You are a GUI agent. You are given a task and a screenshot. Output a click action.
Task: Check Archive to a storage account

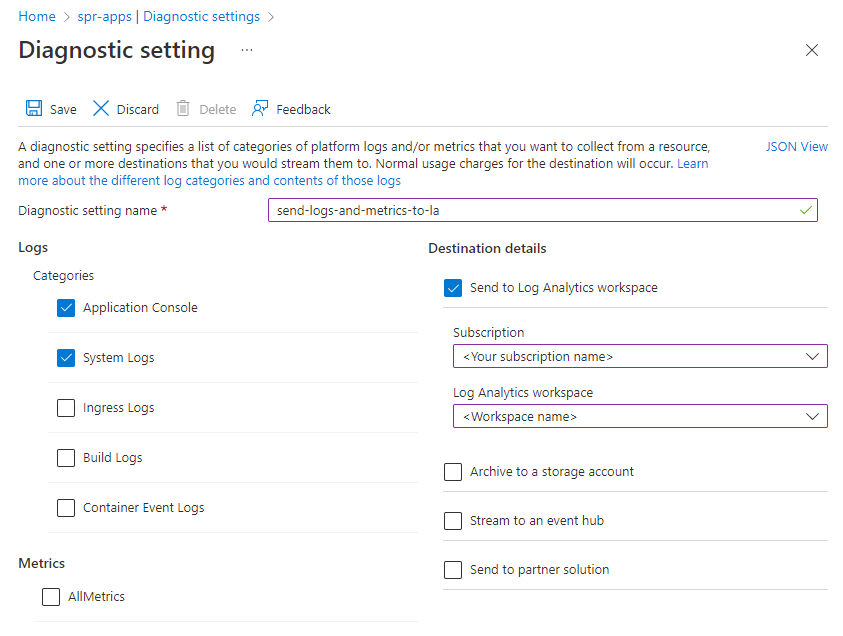pyautogui.click(x=453, y=472)
